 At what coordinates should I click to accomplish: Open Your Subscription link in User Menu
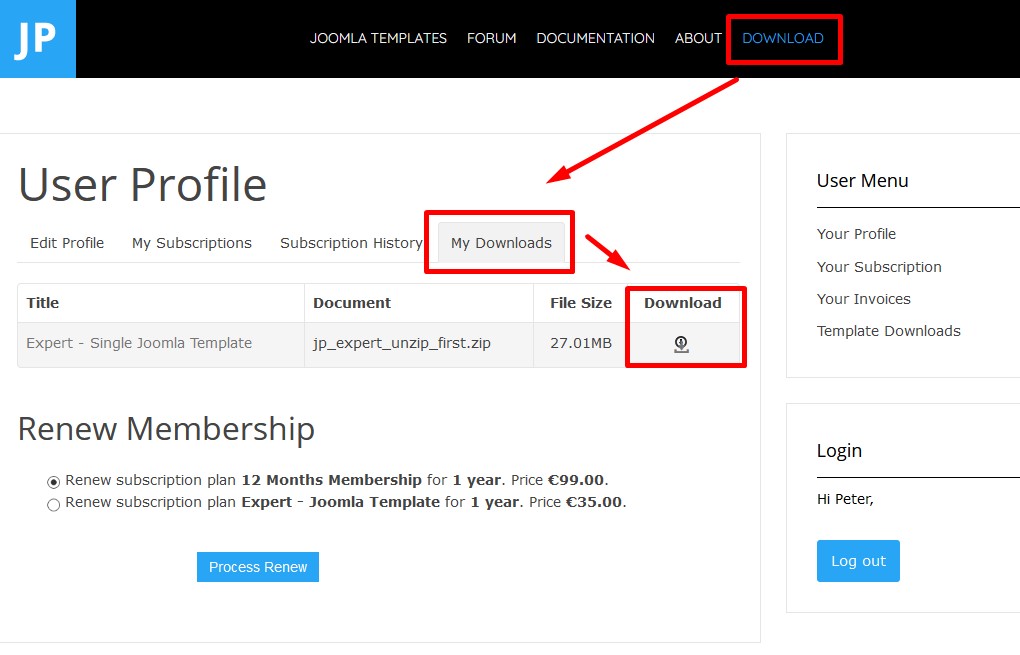click(879, 267)
